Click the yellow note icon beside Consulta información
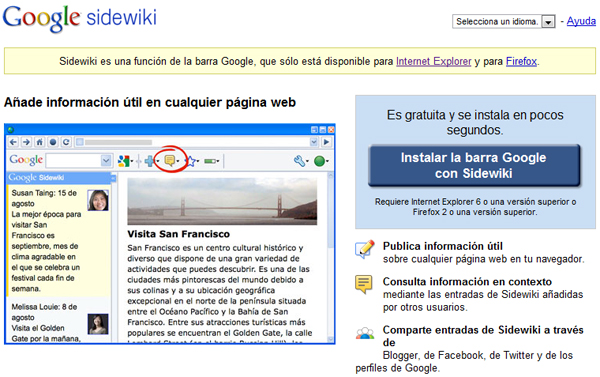Image resolution: width=600 pixels, height=377 pixels. 363,284
